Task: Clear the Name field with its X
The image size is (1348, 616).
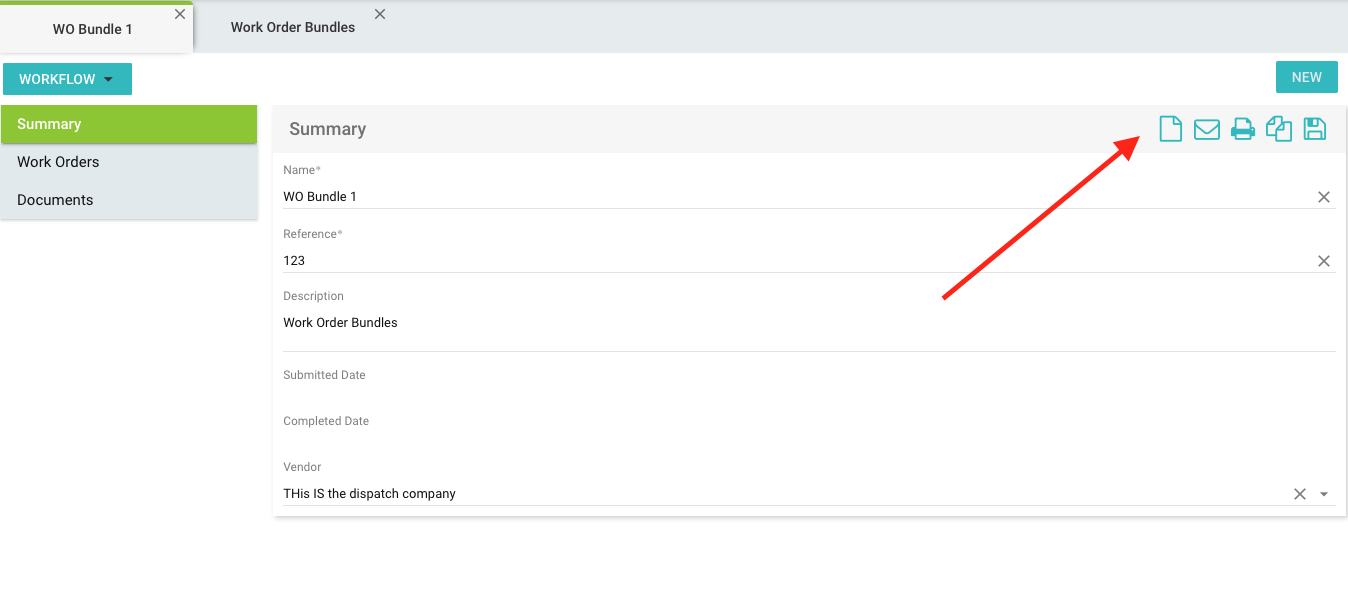Action: [x=1324, y=197]
